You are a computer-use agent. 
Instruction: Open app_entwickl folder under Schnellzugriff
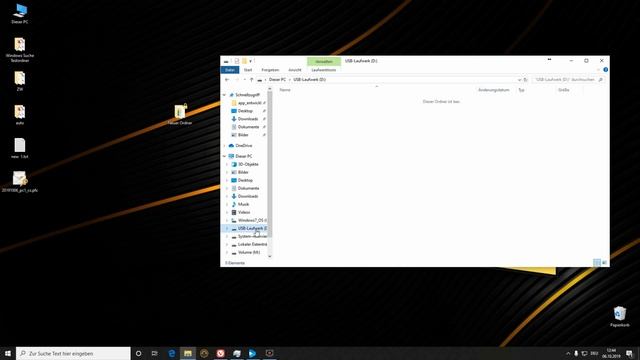pos(249,103)
